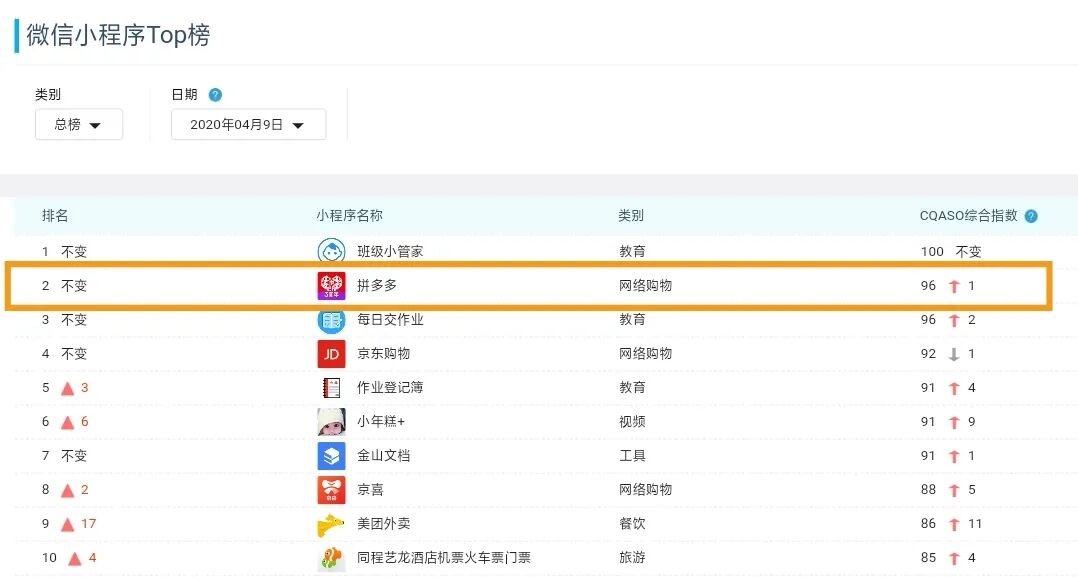Click the index up arrow in 京喜 row
The image size is (1078, 577).
[954, 490]
